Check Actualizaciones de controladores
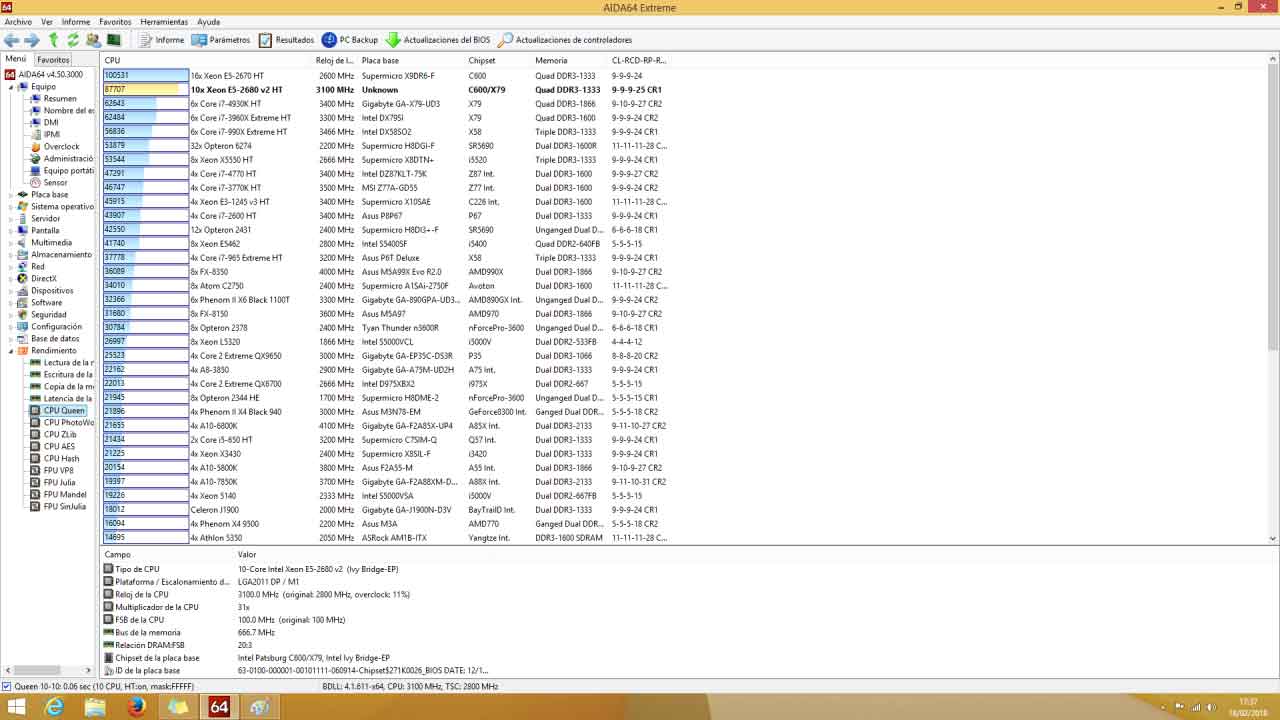Image resolution: width=1280 pixels, height=720 pixels. pyautogui.click(x=565, y=40)
